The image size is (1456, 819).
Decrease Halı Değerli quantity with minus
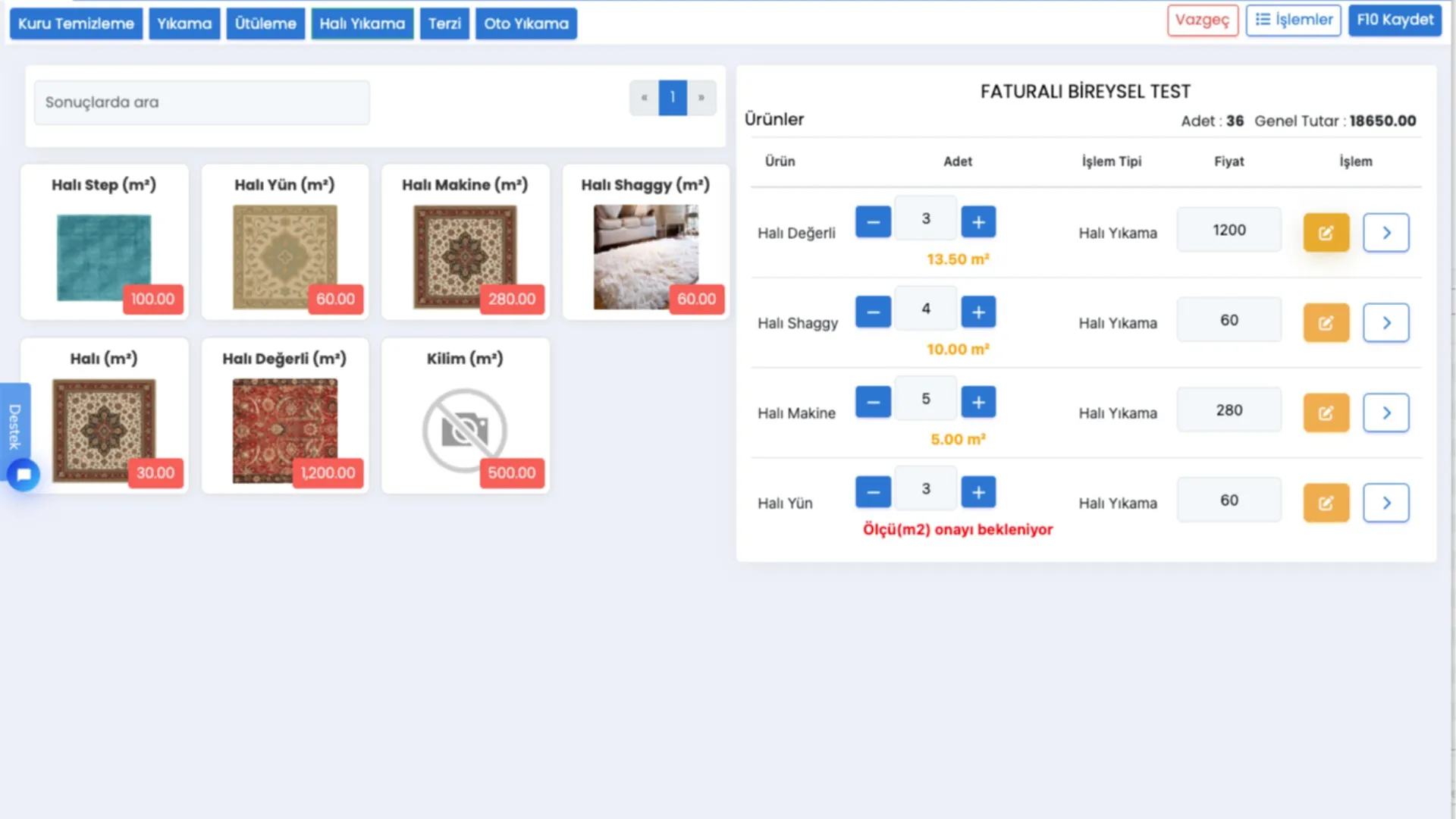point(873,222)
